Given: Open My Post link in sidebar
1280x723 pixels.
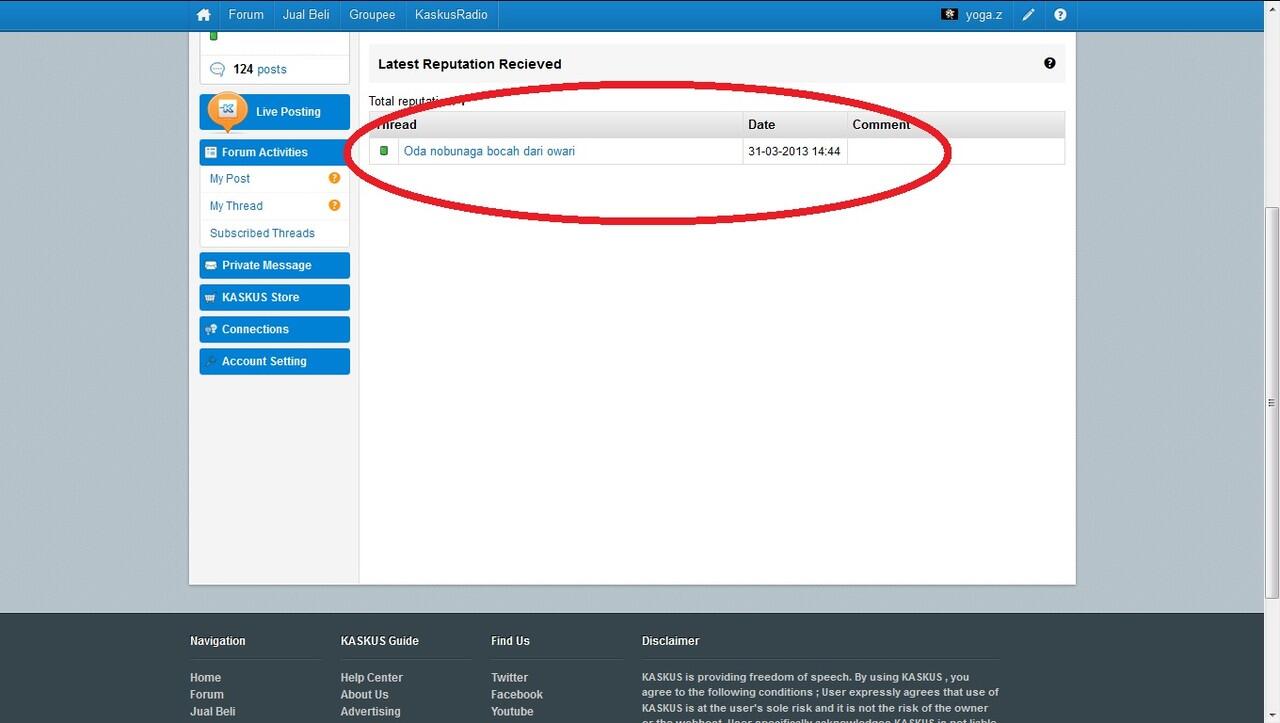Looking at the screenshot, I should click(230, 178).
